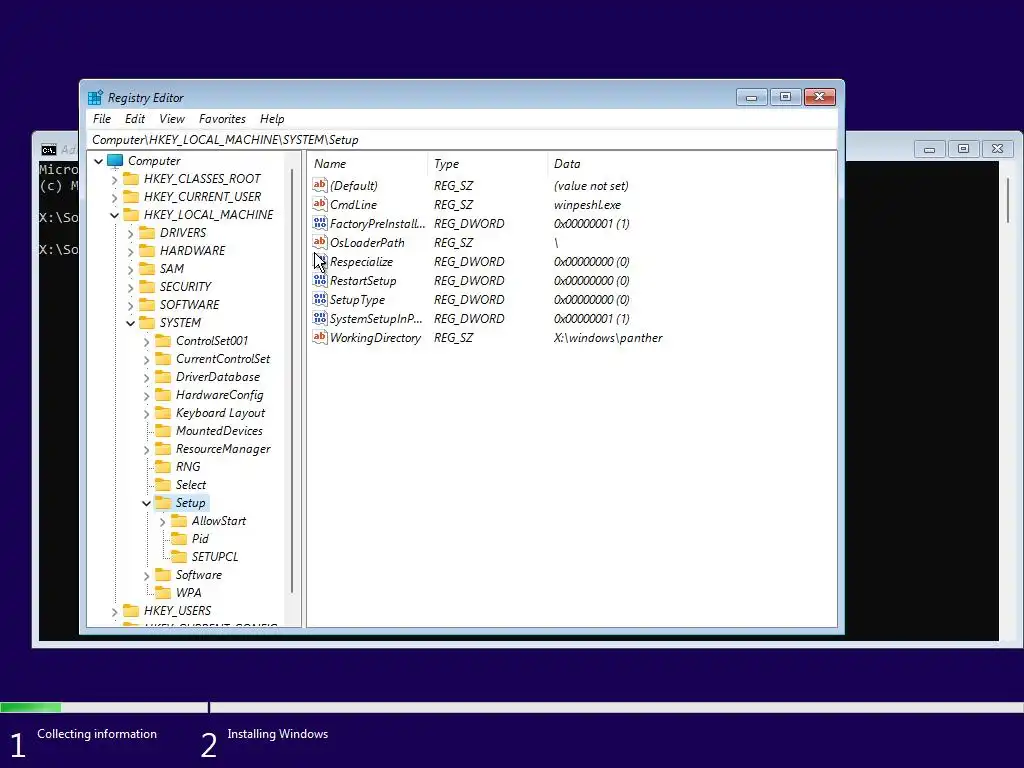This screenshot has height=768, width=1024.
Task: Maximize the Registry Editor window
Action: click(785, 97)
